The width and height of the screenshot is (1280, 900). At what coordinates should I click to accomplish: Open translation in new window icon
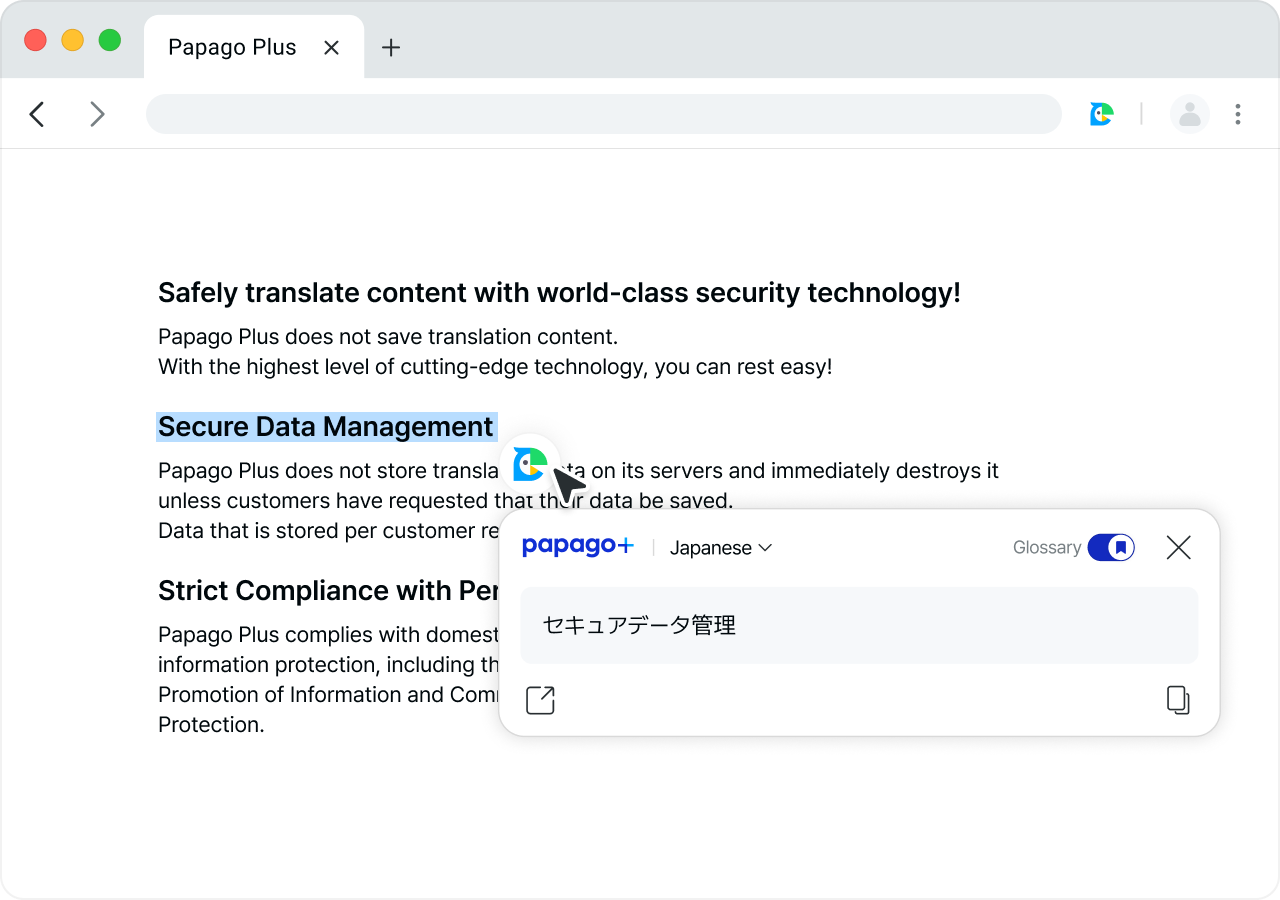(540, 700)
